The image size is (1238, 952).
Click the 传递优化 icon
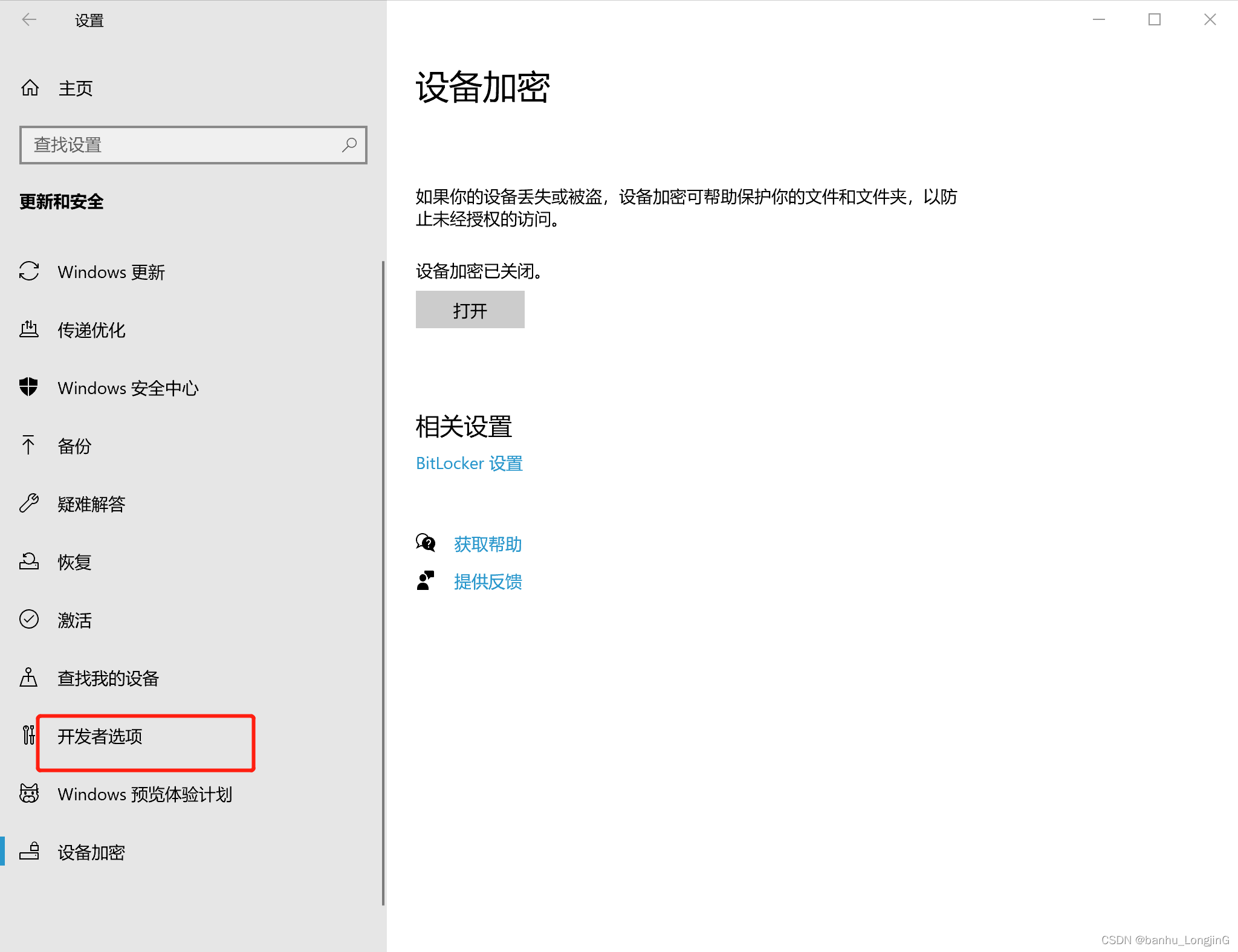[29, 329]
